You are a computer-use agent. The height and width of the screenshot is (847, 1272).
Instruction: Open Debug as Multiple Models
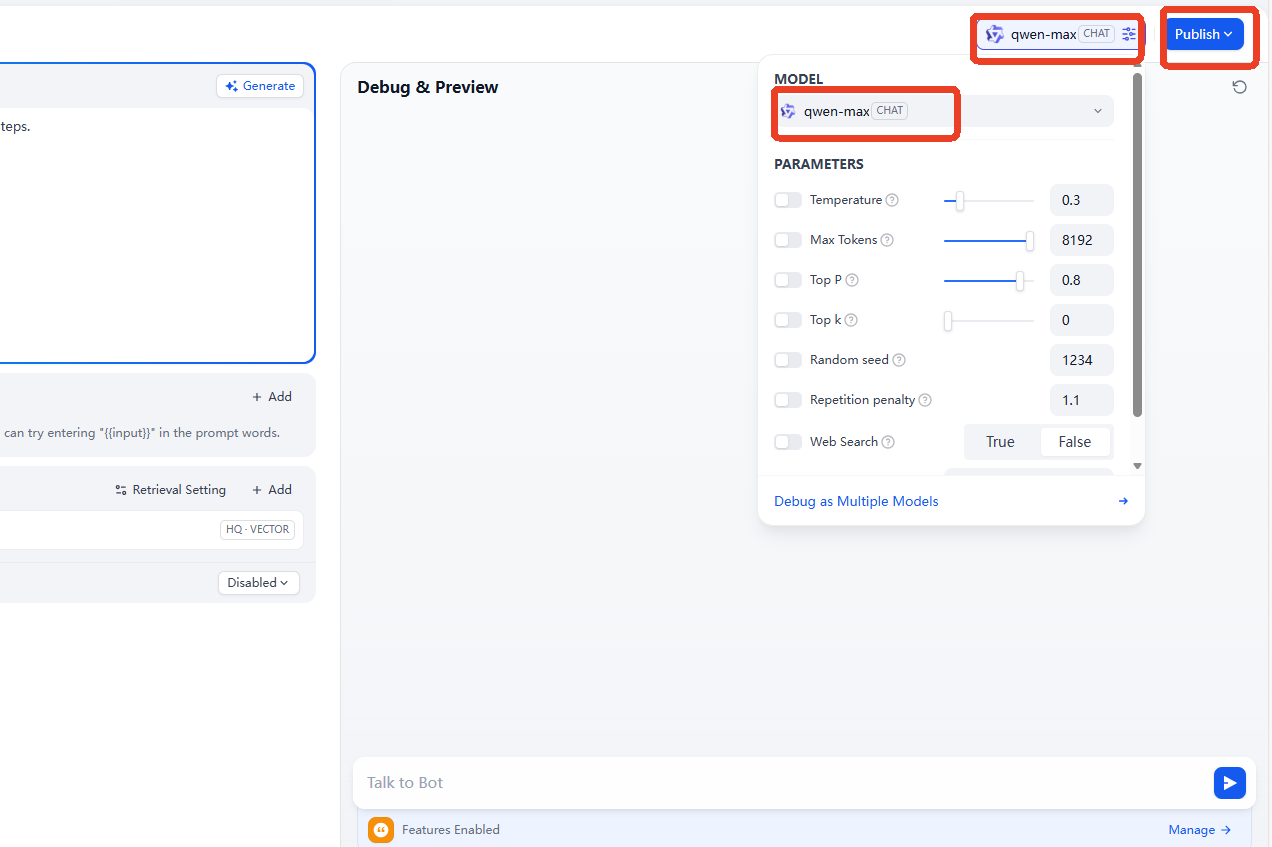tap(951, 502)
